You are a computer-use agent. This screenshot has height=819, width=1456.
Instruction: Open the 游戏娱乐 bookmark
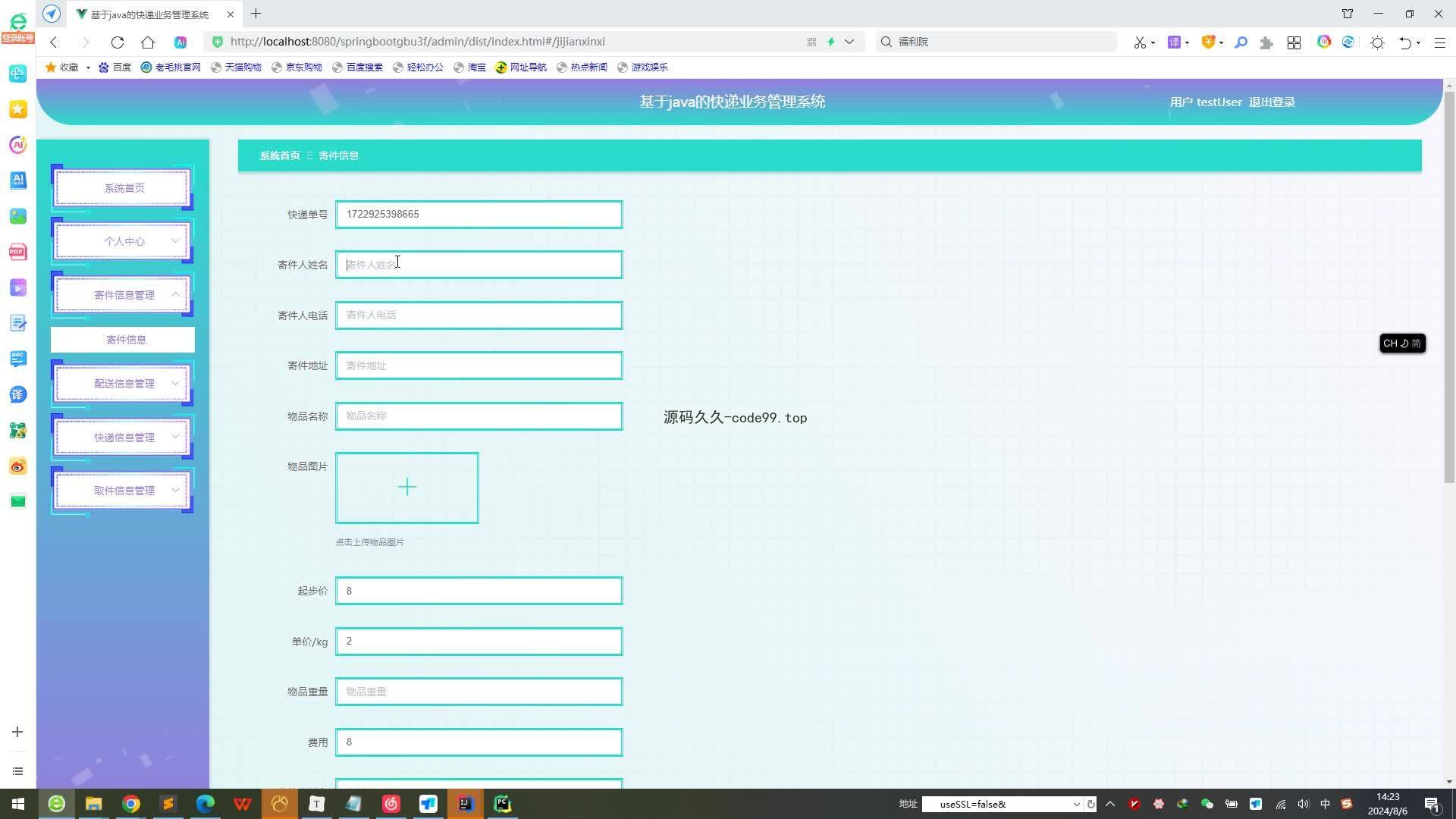[x=642, y=67]
